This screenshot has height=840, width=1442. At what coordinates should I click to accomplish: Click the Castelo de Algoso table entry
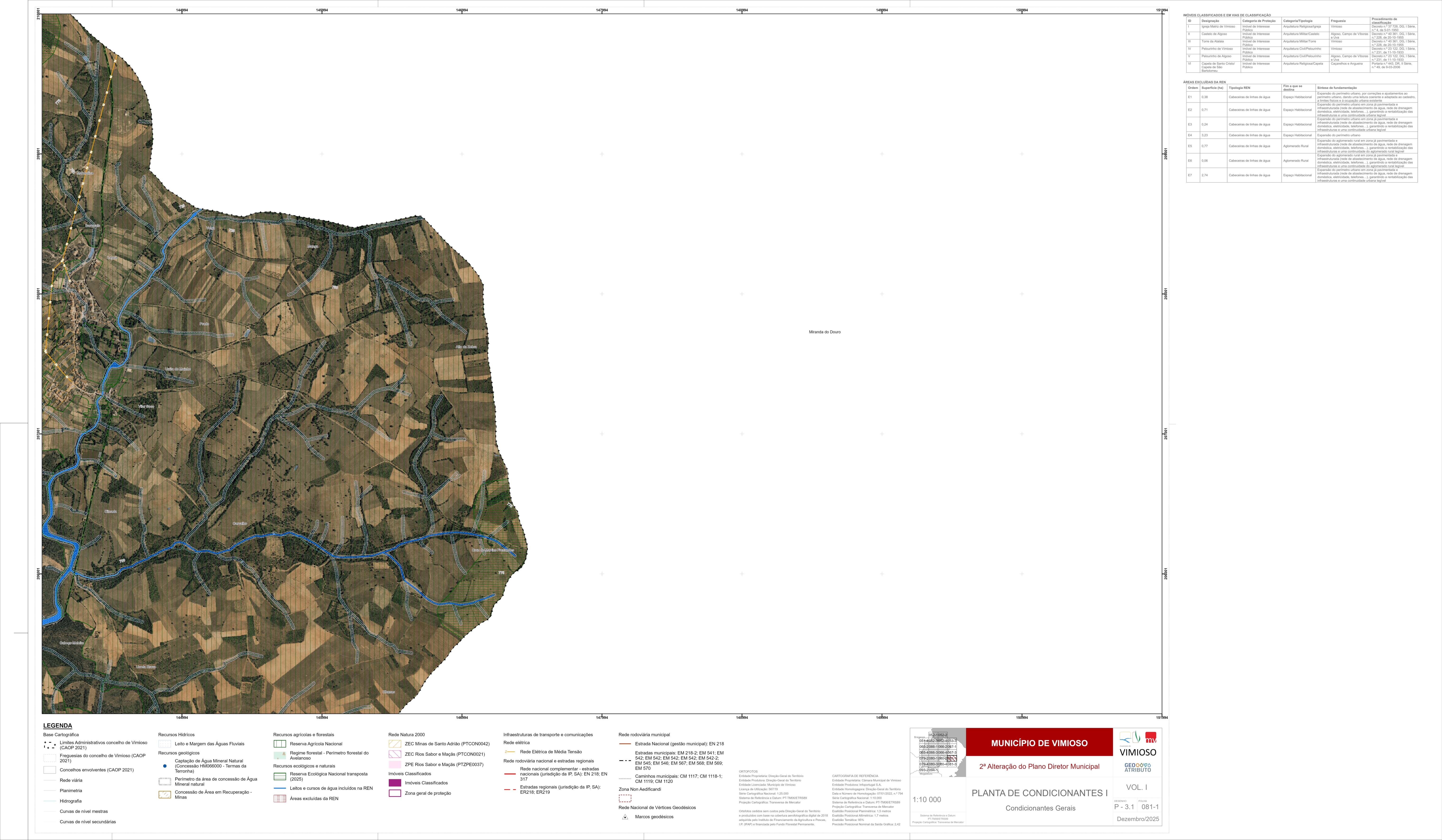click(x=1214, y=34)
